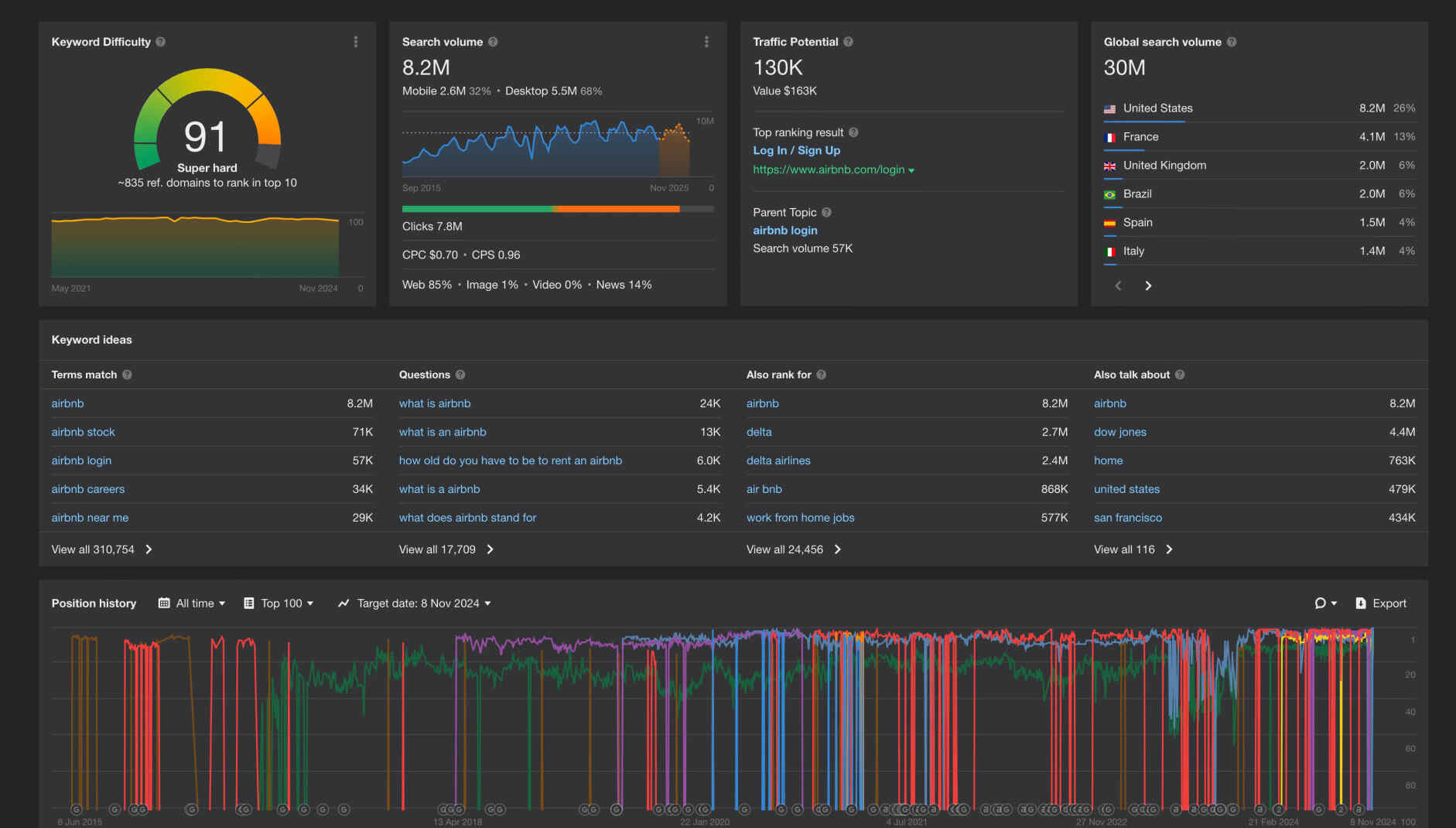Open the airbnb login parent topic link
Image resolution: width=1456 pixels, height=828 pixels.
[x=785, y=231]
